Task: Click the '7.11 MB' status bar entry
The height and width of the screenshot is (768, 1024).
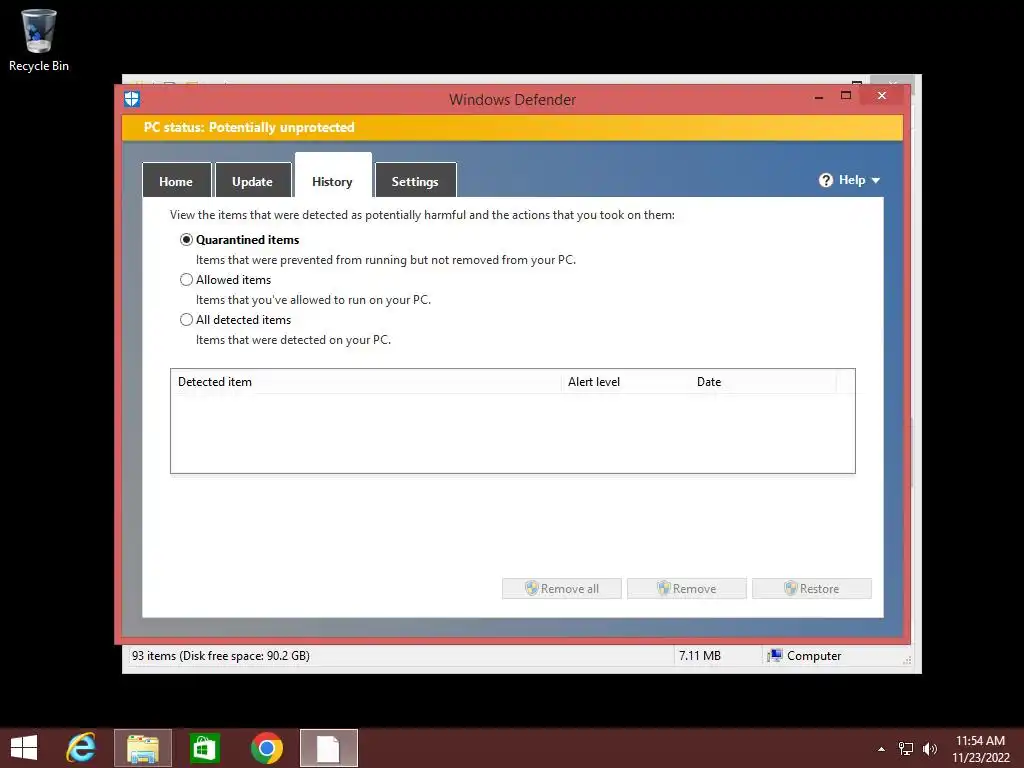Action: pos(699,656)
